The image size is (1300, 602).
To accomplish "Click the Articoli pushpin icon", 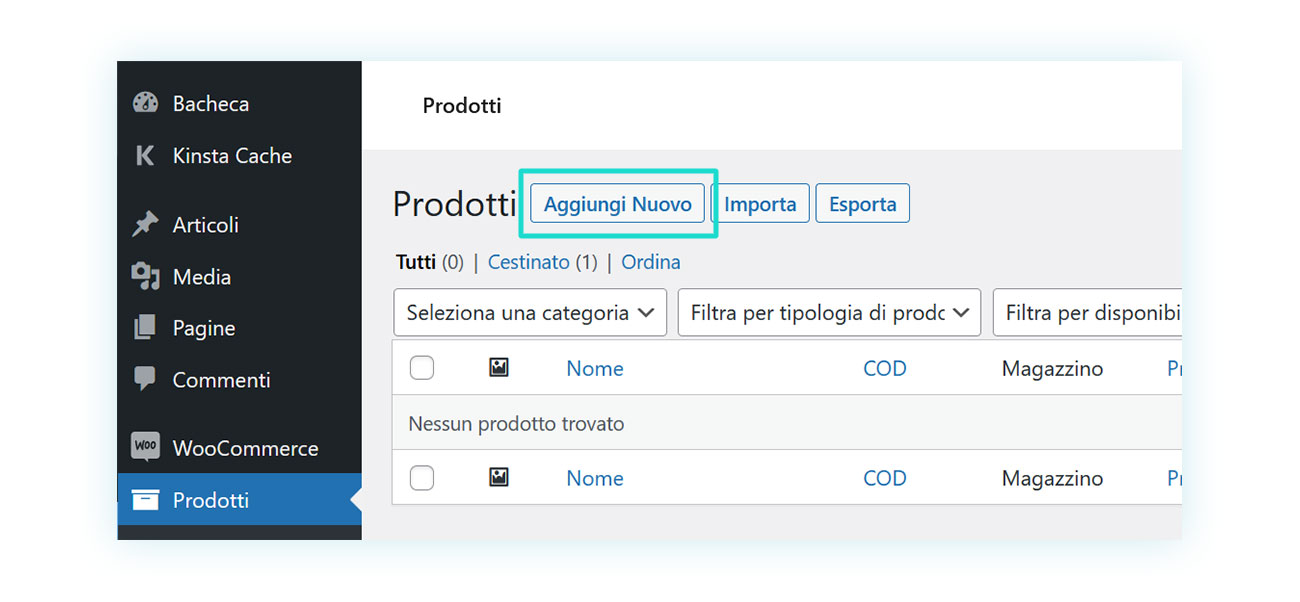I will (x=146, y=225).
